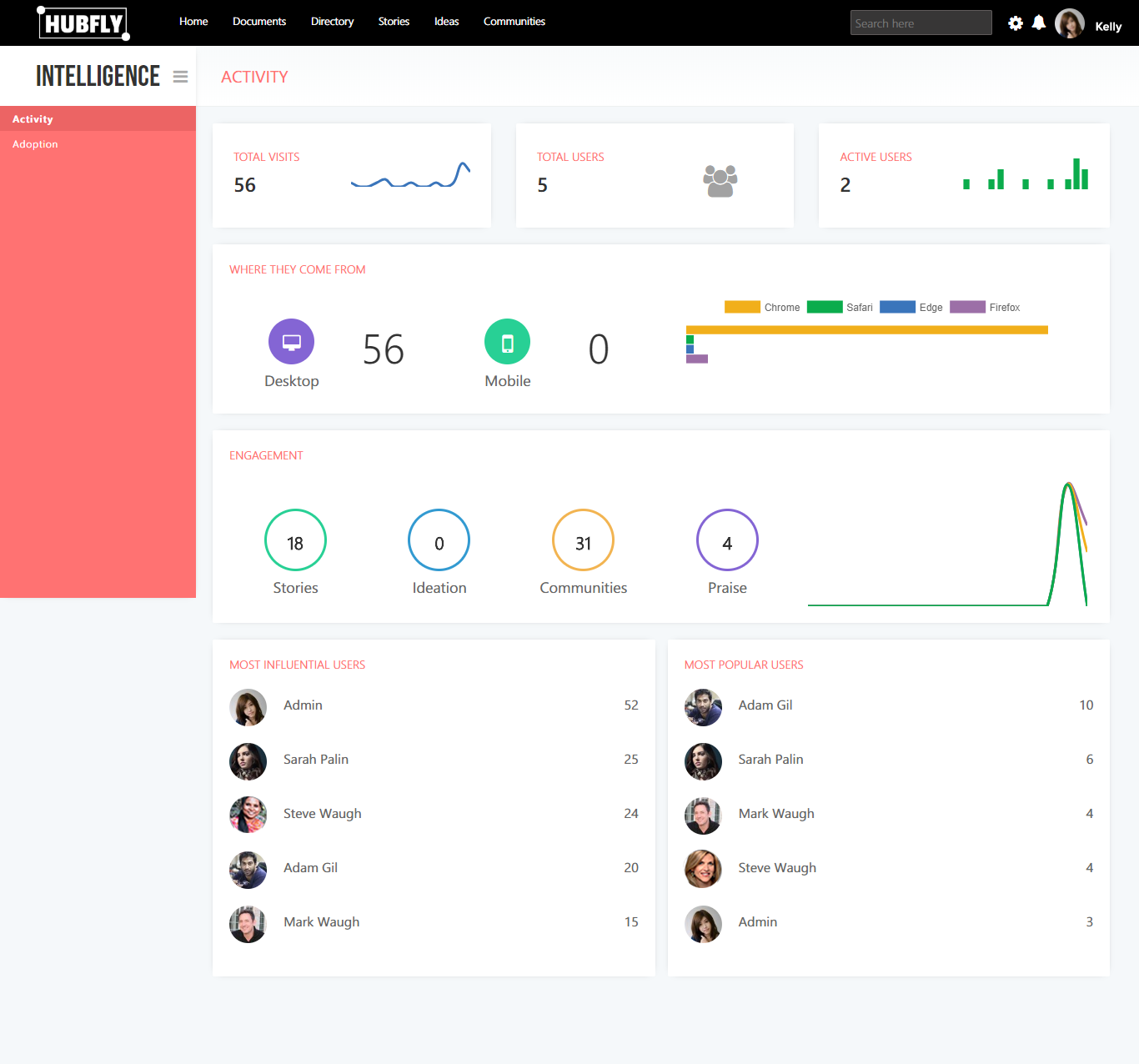Click the Hubfly logo

(x=83, y=23)
